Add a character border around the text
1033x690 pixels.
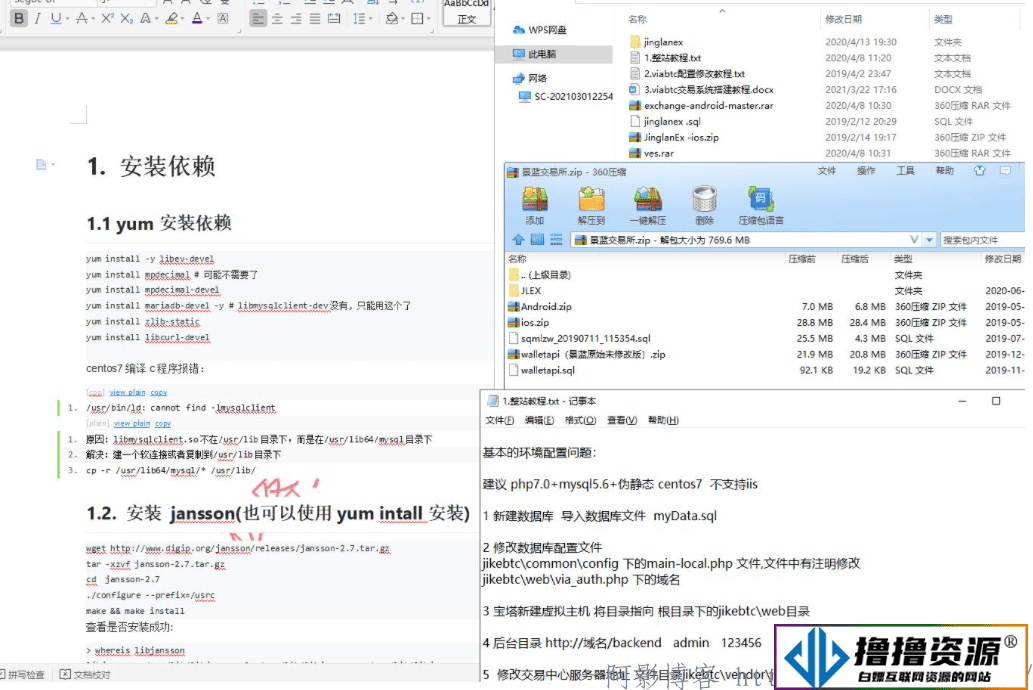223,18
